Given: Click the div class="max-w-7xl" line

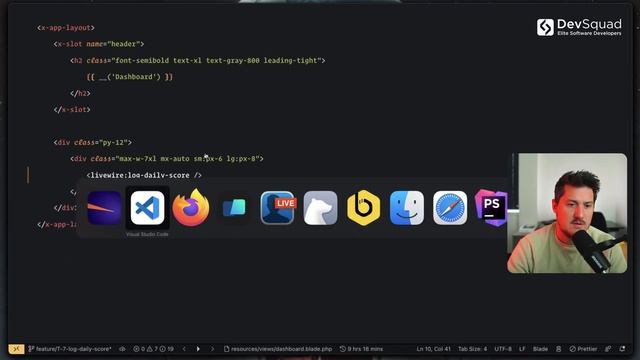Looking at the screenshot, I should click(x=167, y=159).
